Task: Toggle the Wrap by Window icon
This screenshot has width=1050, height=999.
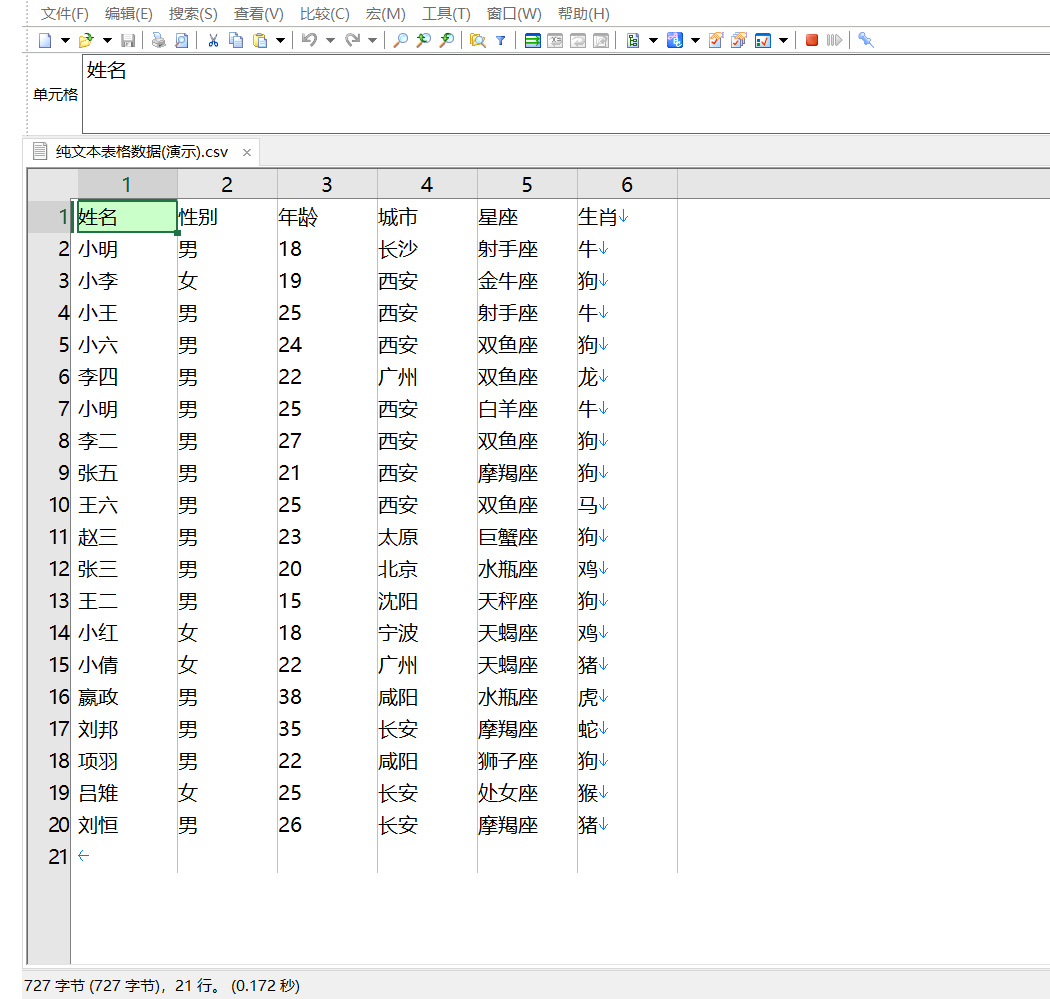Action: 578,40
